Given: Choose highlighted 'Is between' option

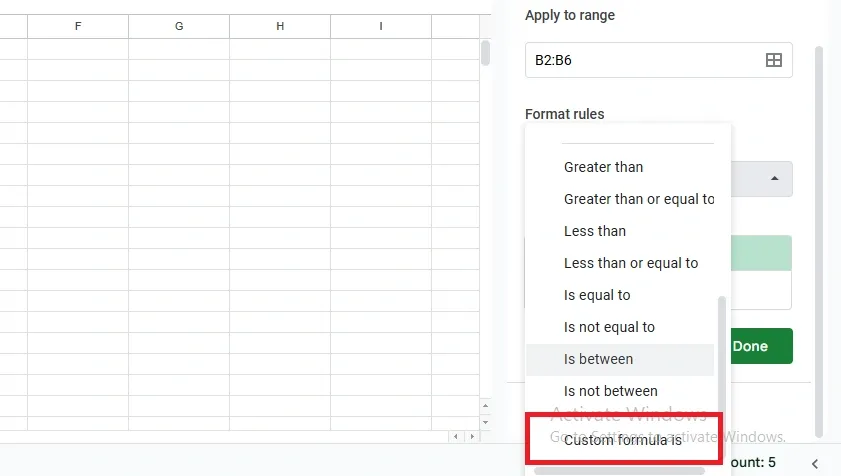Looking at the screenshot, I should click(598, 359).
